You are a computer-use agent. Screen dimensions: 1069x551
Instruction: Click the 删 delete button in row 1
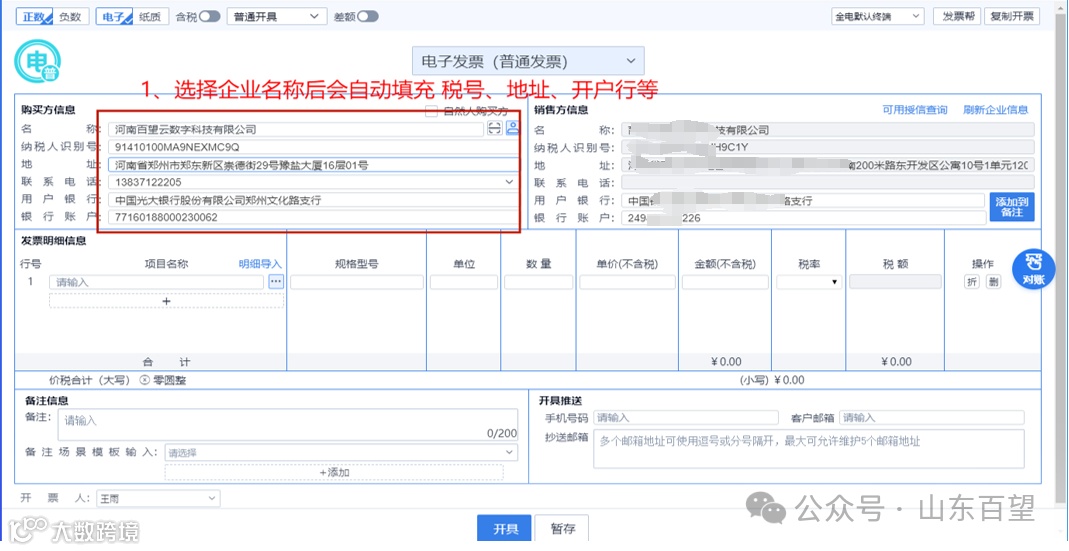993,282
